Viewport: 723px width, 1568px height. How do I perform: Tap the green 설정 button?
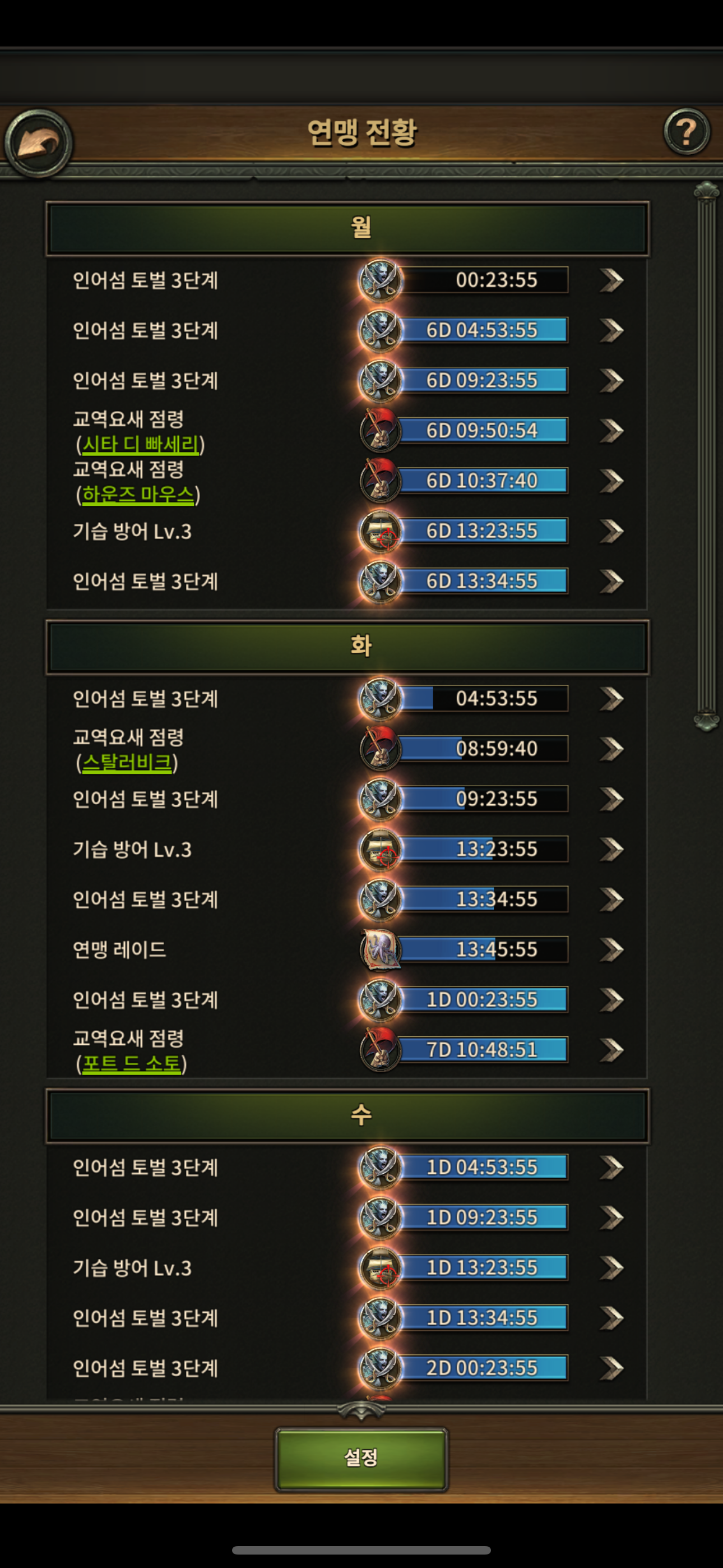coord(361,1459)
